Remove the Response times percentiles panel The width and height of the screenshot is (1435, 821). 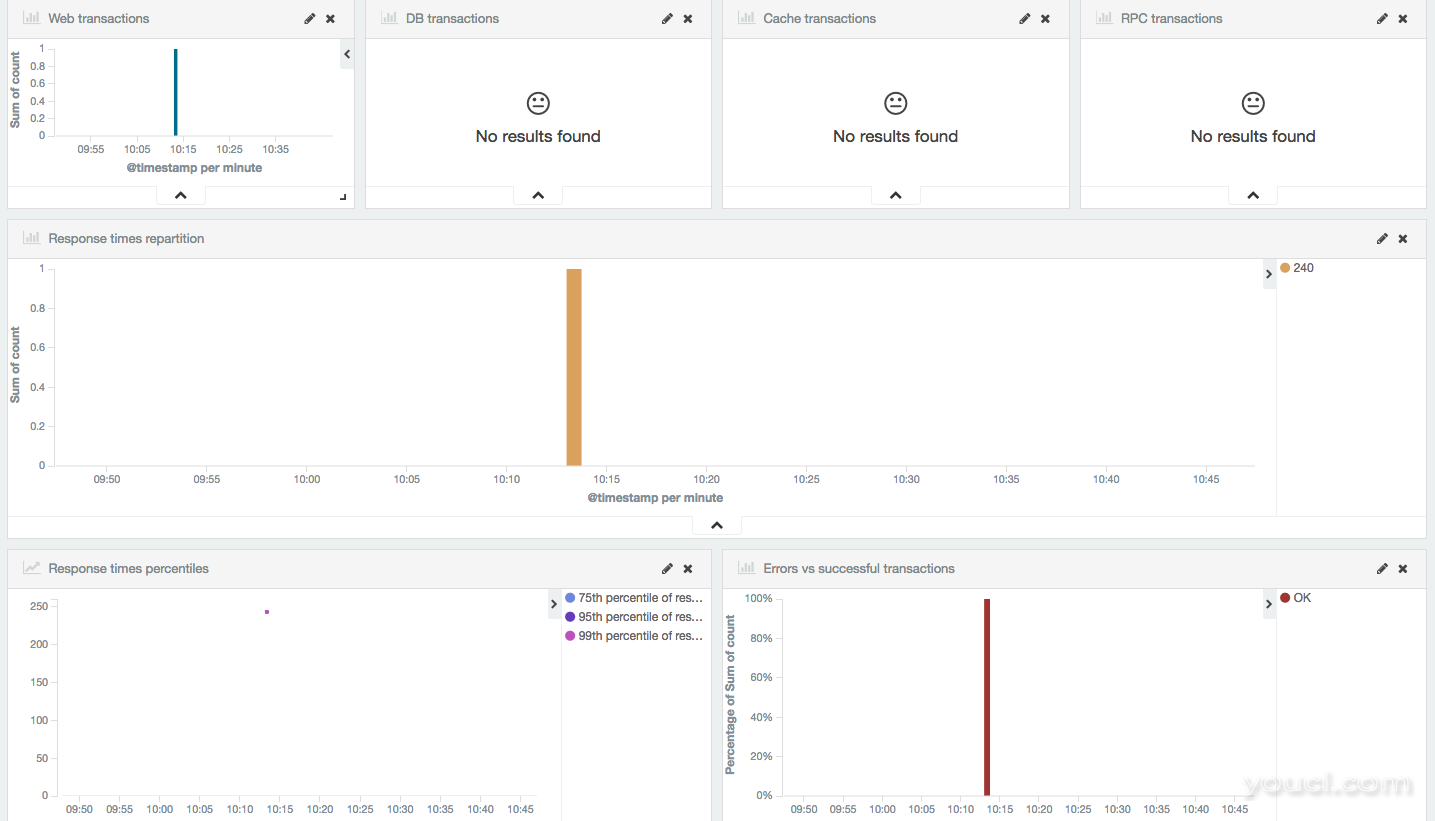[688, 569]
